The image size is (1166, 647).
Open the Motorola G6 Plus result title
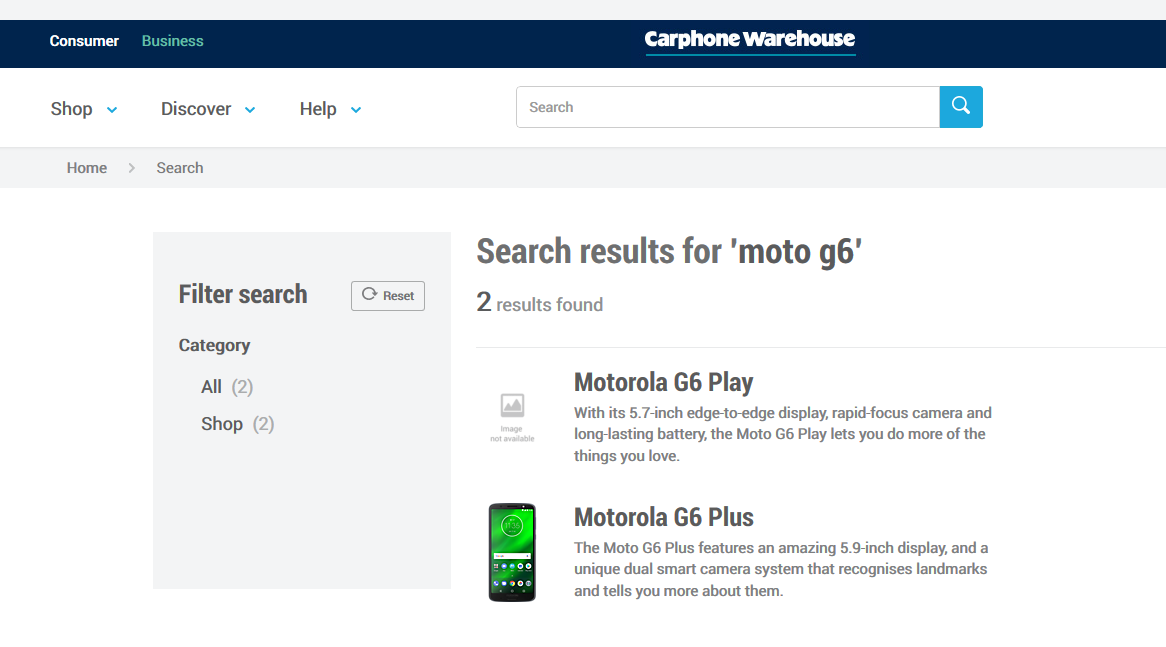663,518
